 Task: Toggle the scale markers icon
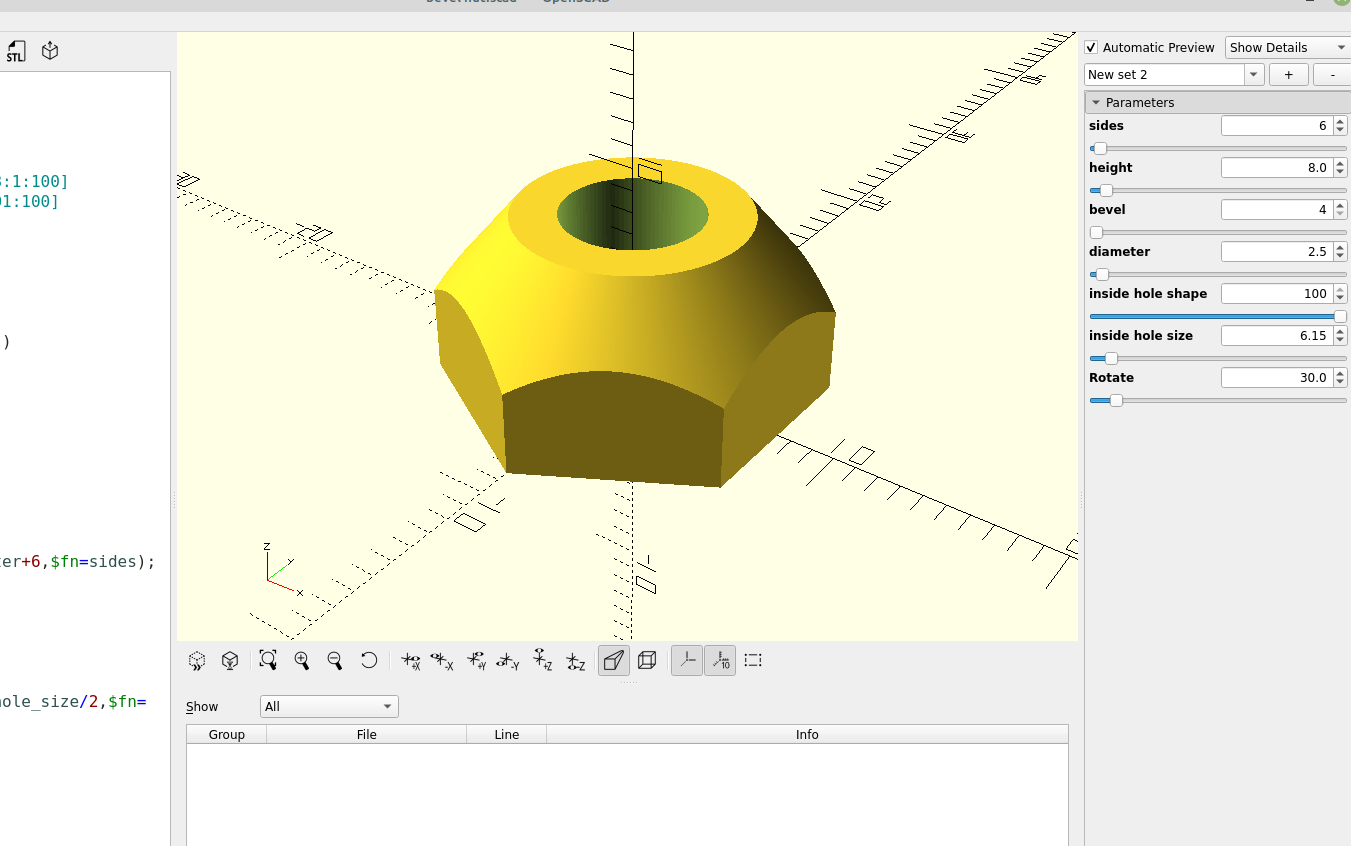(x=720, y=660)
